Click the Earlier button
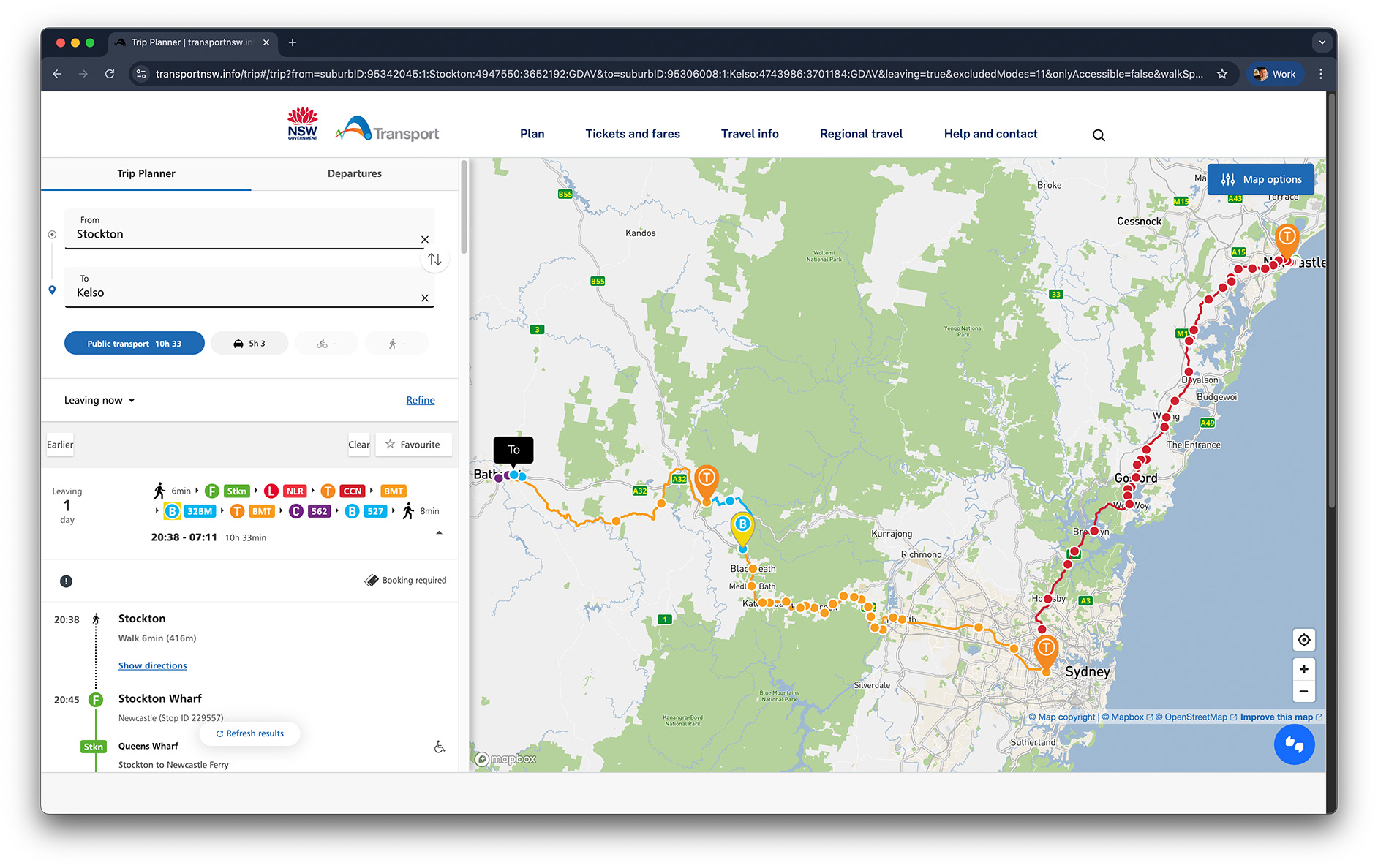 [60, 445]
